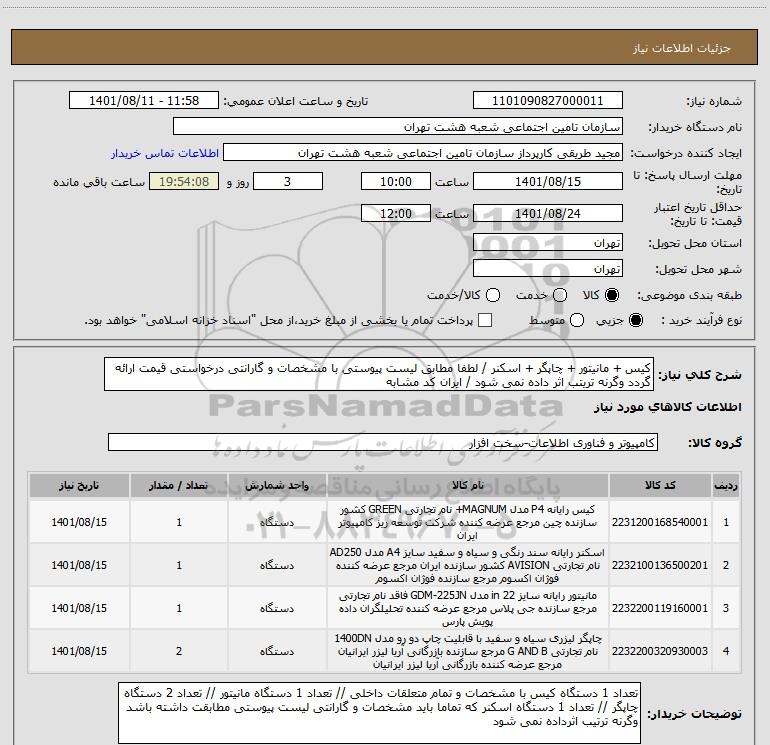This screenshot has width=770, height=745.
Task: Click the MAGNUM GREEN computer case item name
Action: tap(468, 522)
